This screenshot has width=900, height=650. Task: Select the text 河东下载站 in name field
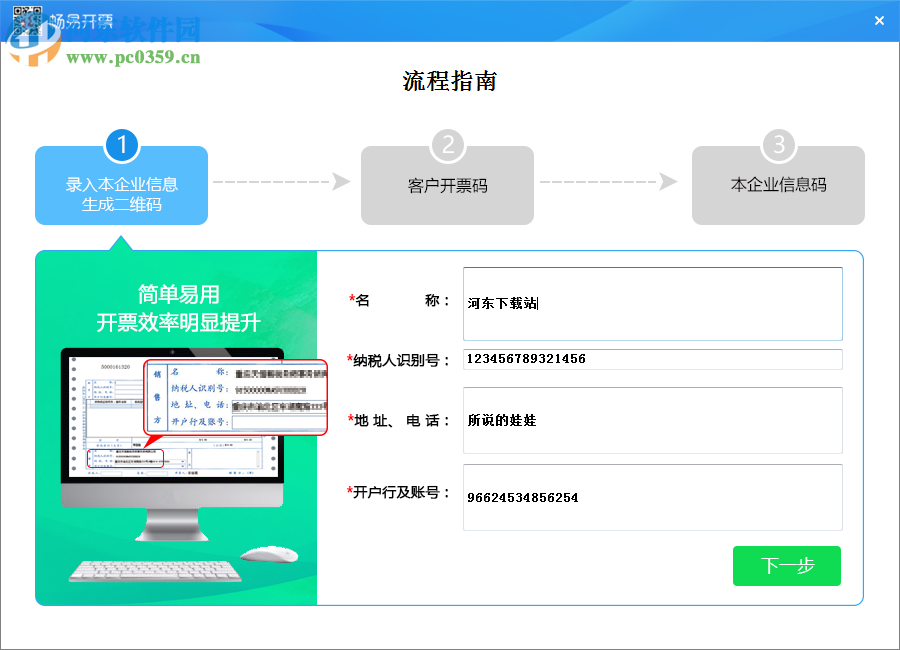coord(503,303)
